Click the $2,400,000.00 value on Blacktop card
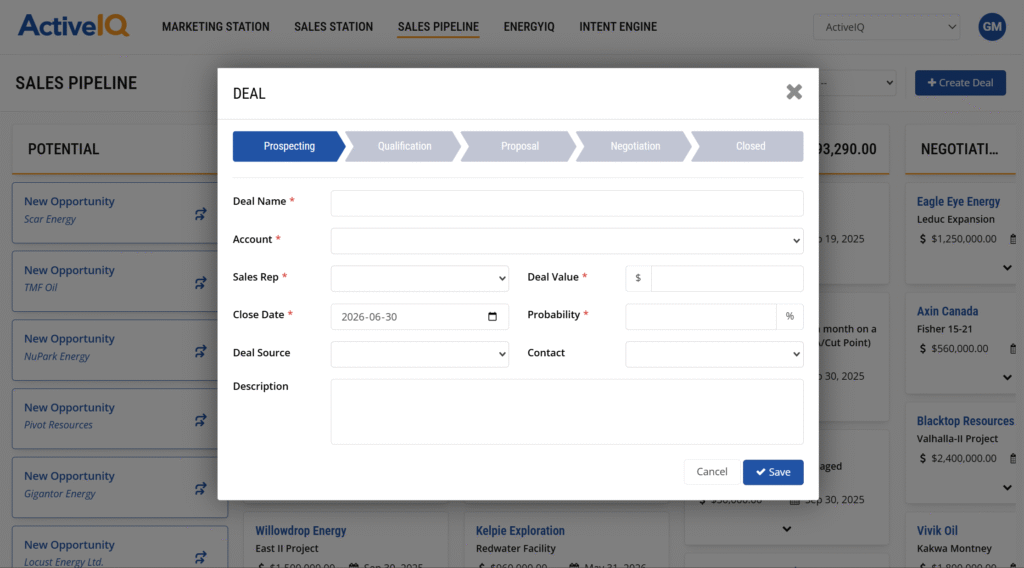1024x568 pixels. click(x=963, y=458)
